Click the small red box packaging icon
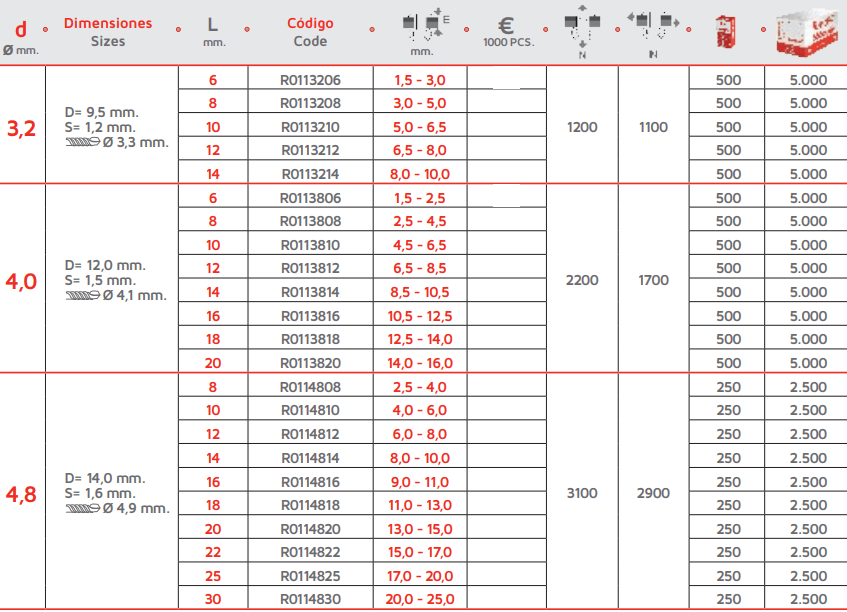This screenshot has height=612, width=847. (725, 31)
